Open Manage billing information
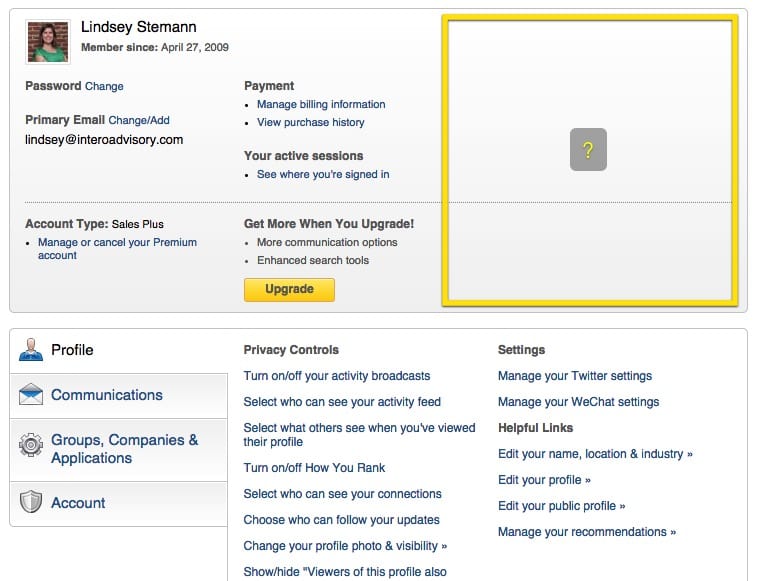The width and height of the screenshot is (763, 581). pos(321,104)
